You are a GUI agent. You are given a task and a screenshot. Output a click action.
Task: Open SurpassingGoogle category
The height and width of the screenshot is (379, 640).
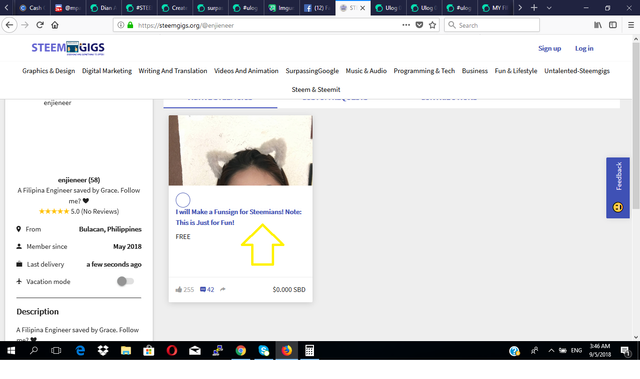click(312, 71)
